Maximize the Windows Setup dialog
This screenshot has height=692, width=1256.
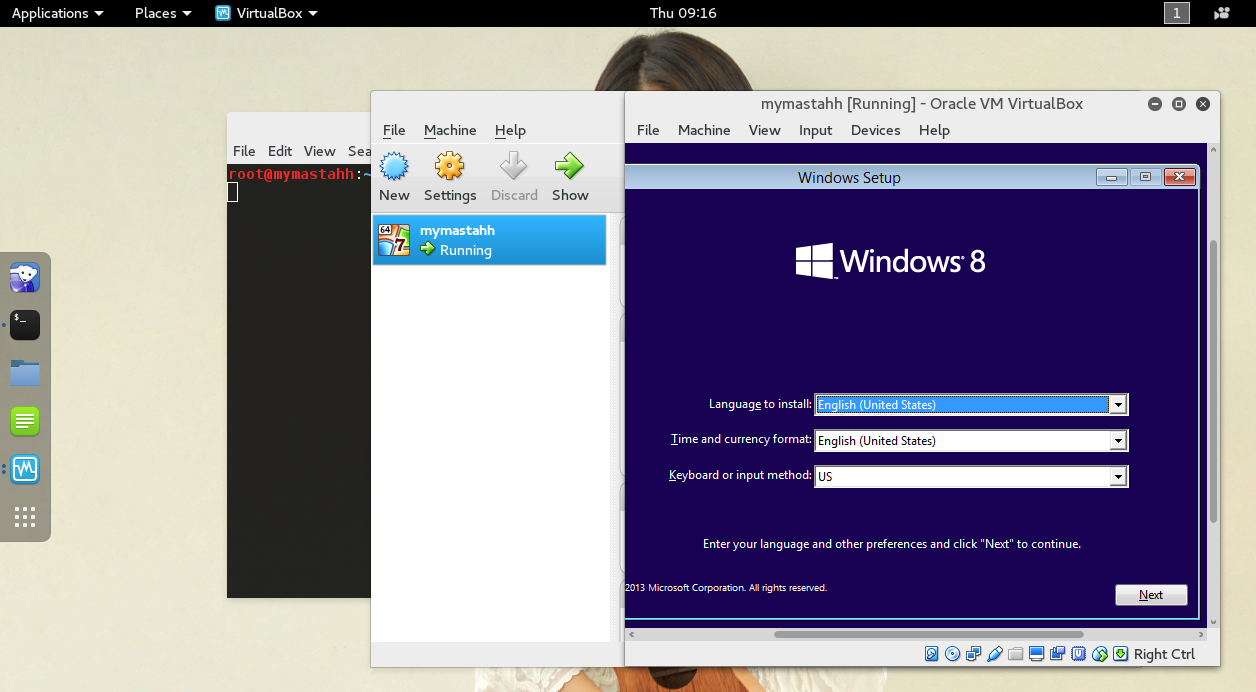[1145, 177]
